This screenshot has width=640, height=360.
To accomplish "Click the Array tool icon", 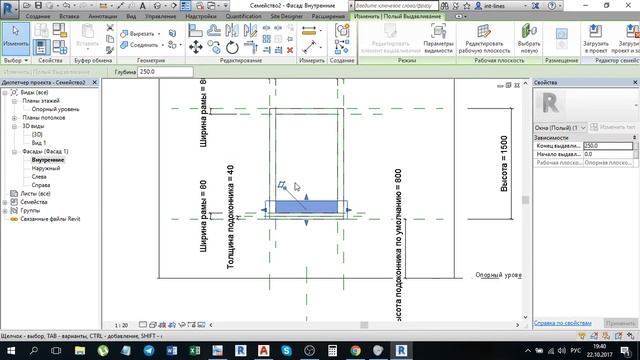I will [267, 39].
